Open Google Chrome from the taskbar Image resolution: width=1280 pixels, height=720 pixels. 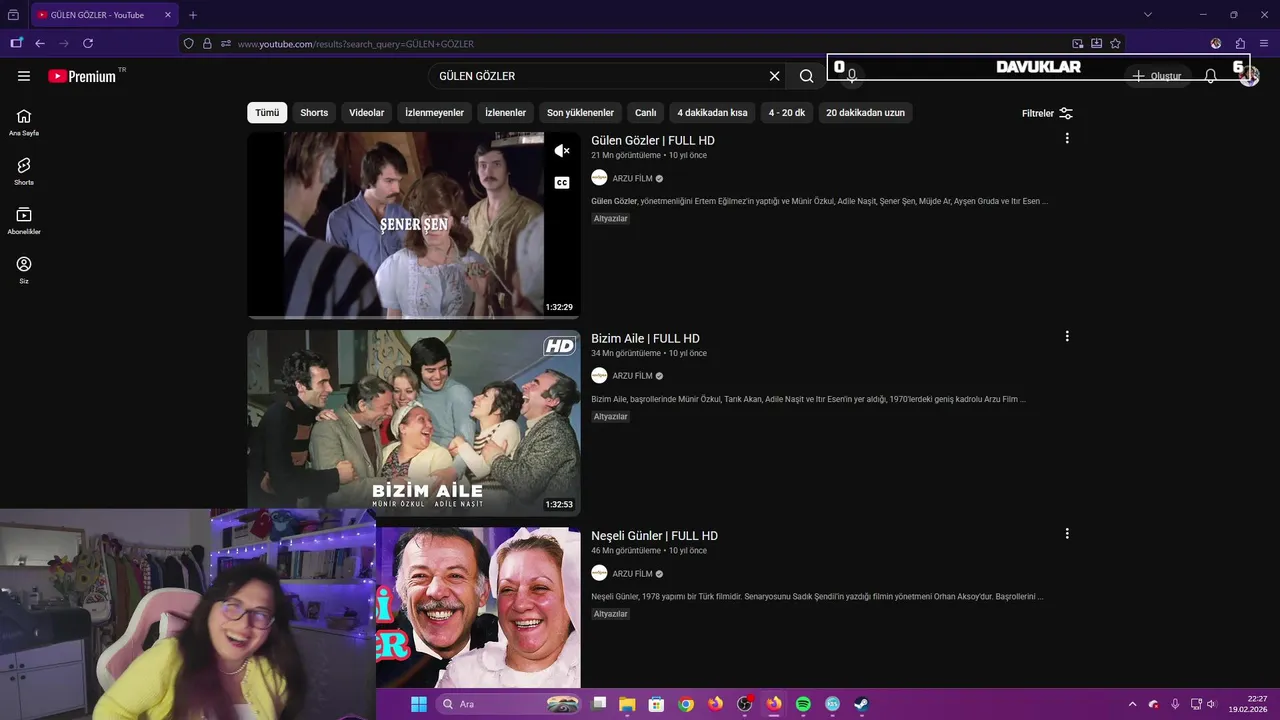pyautogui.click(x=686, y=704)
